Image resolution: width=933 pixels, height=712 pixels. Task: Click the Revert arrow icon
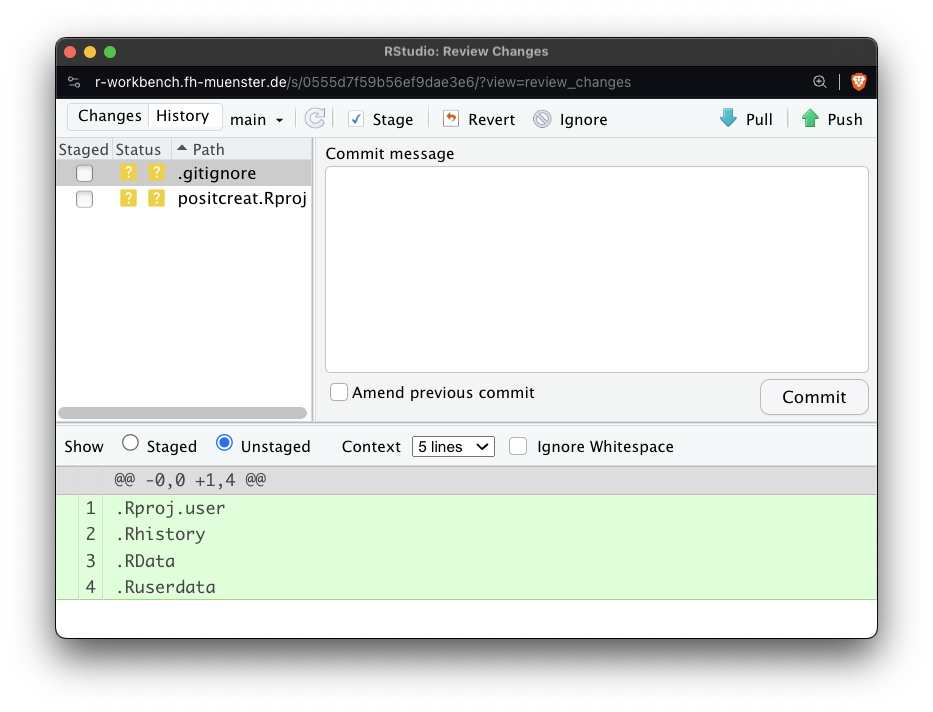pyautogui.click(x=451, y=119)
